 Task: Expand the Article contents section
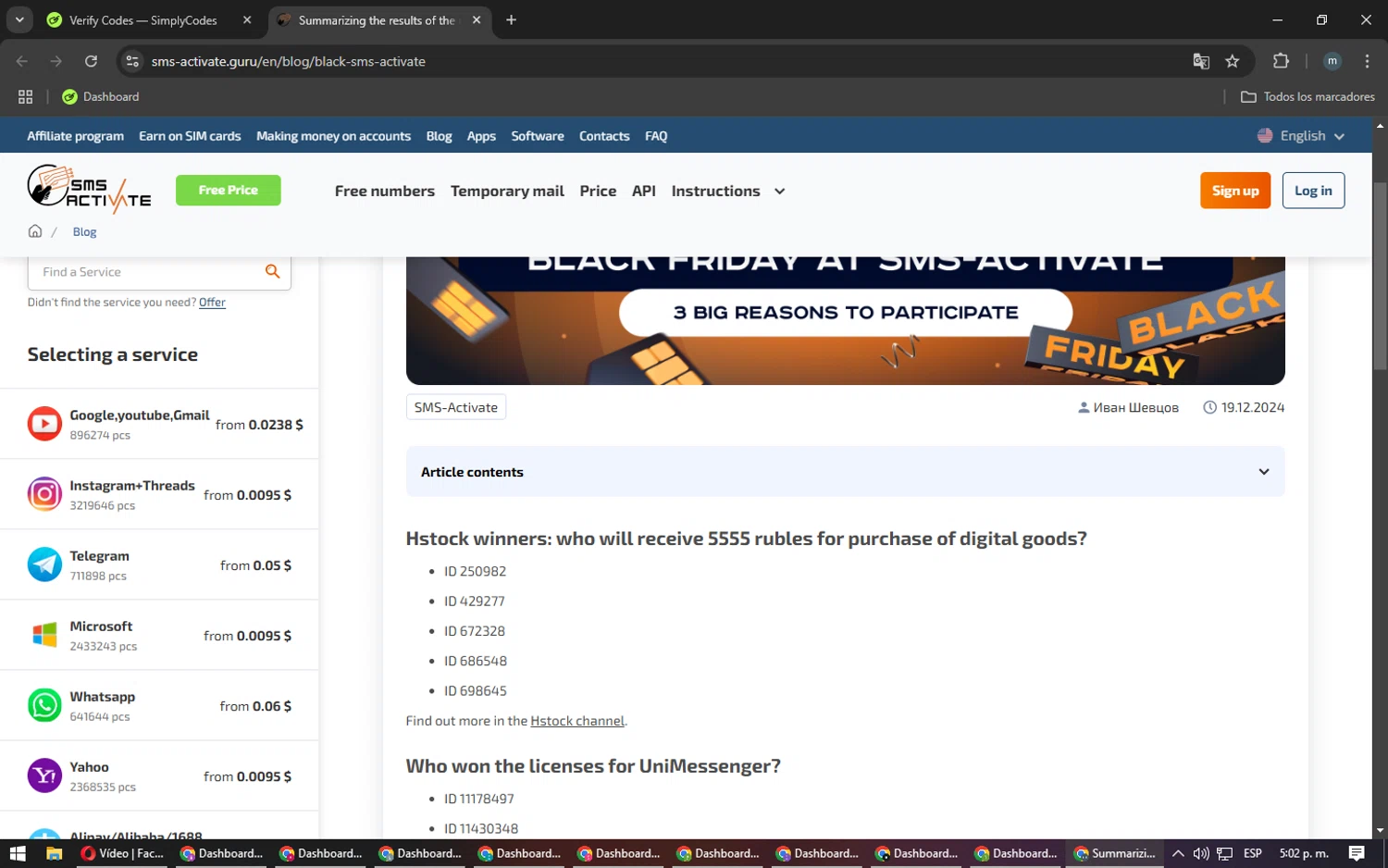tap(845, 472)
